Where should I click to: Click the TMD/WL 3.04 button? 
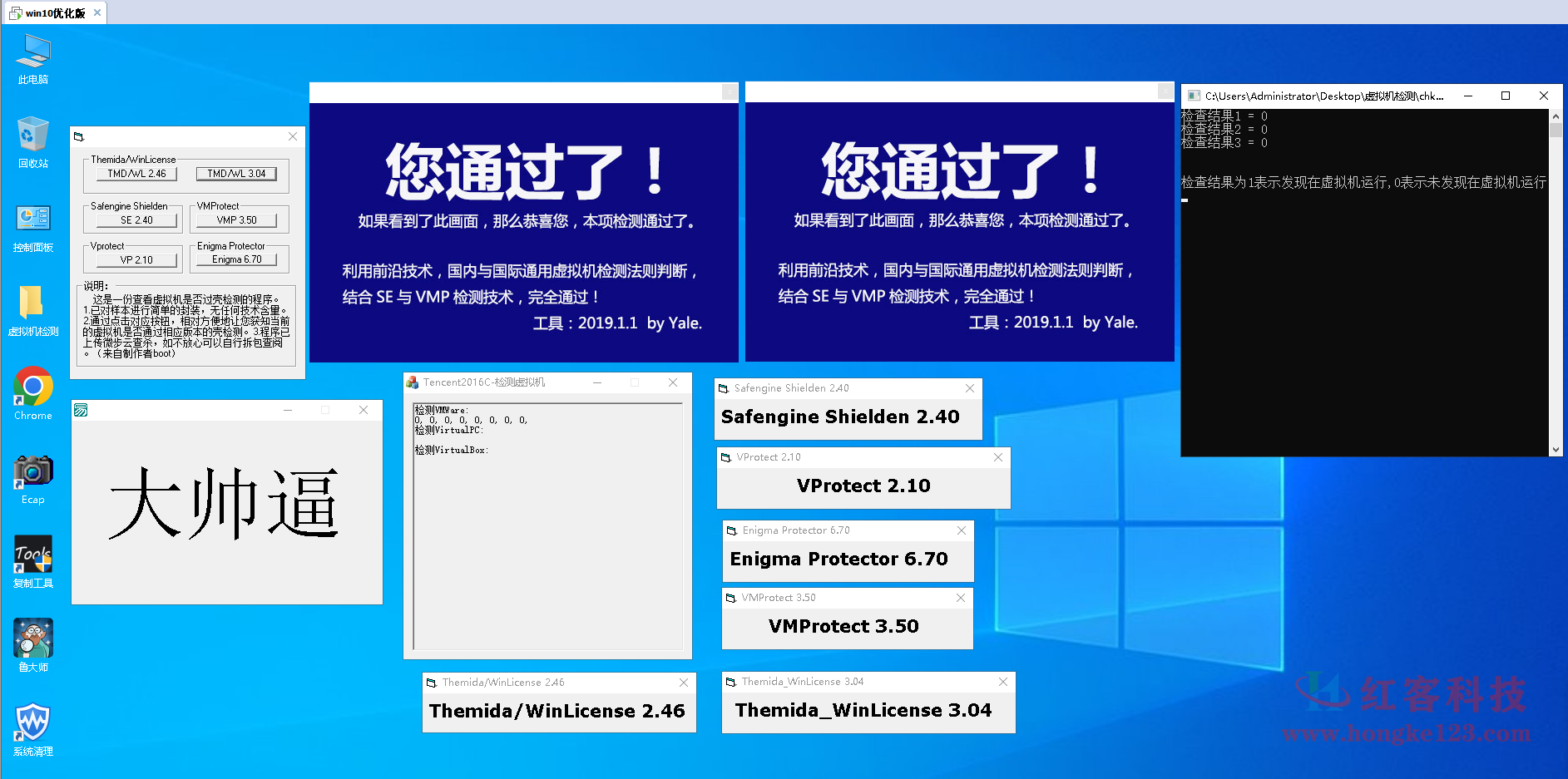click(236, 174)
